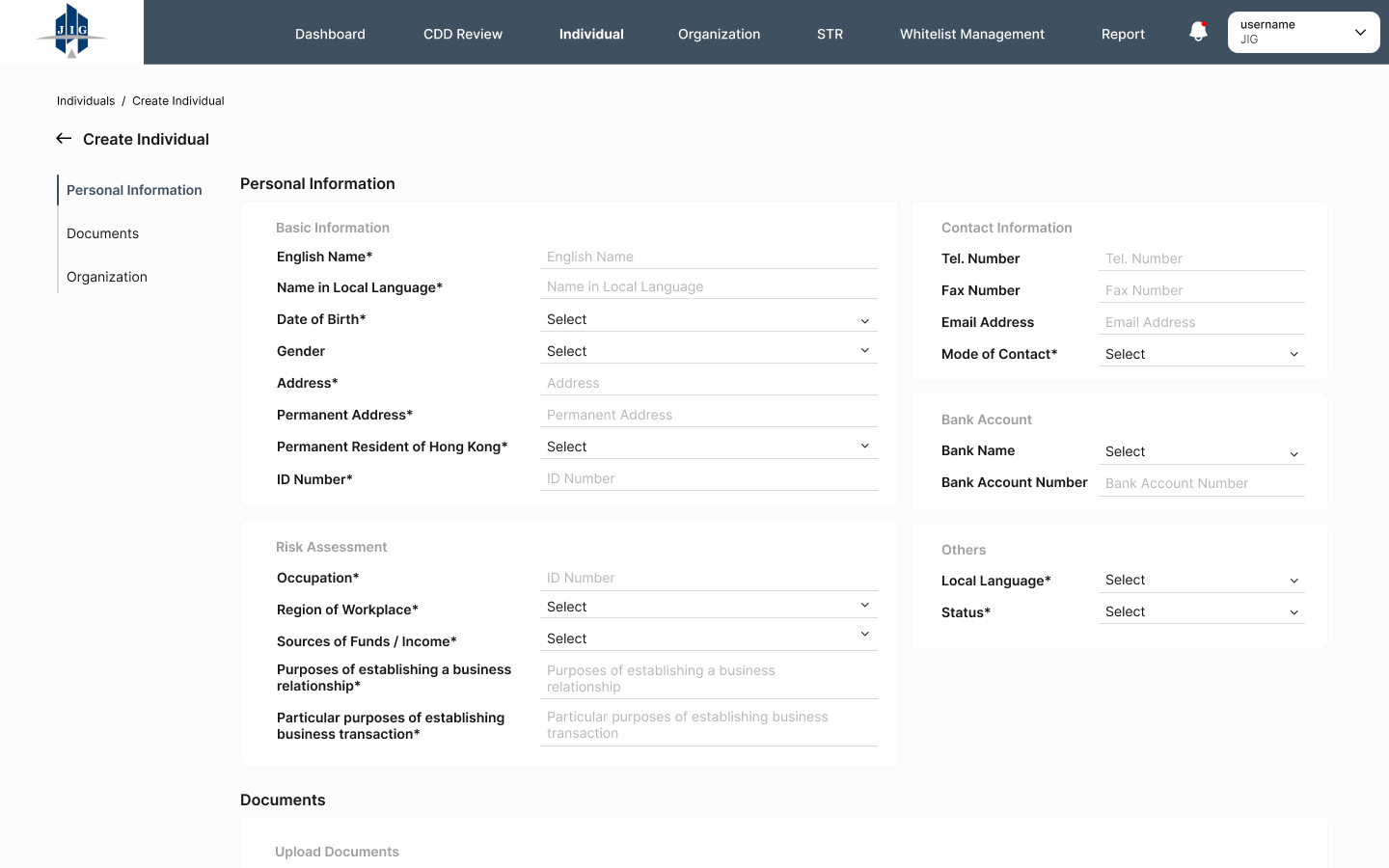The width and height of the screenshot is (1389, 868).
Task: Click the Documents section title
Action: click(283, 800)
